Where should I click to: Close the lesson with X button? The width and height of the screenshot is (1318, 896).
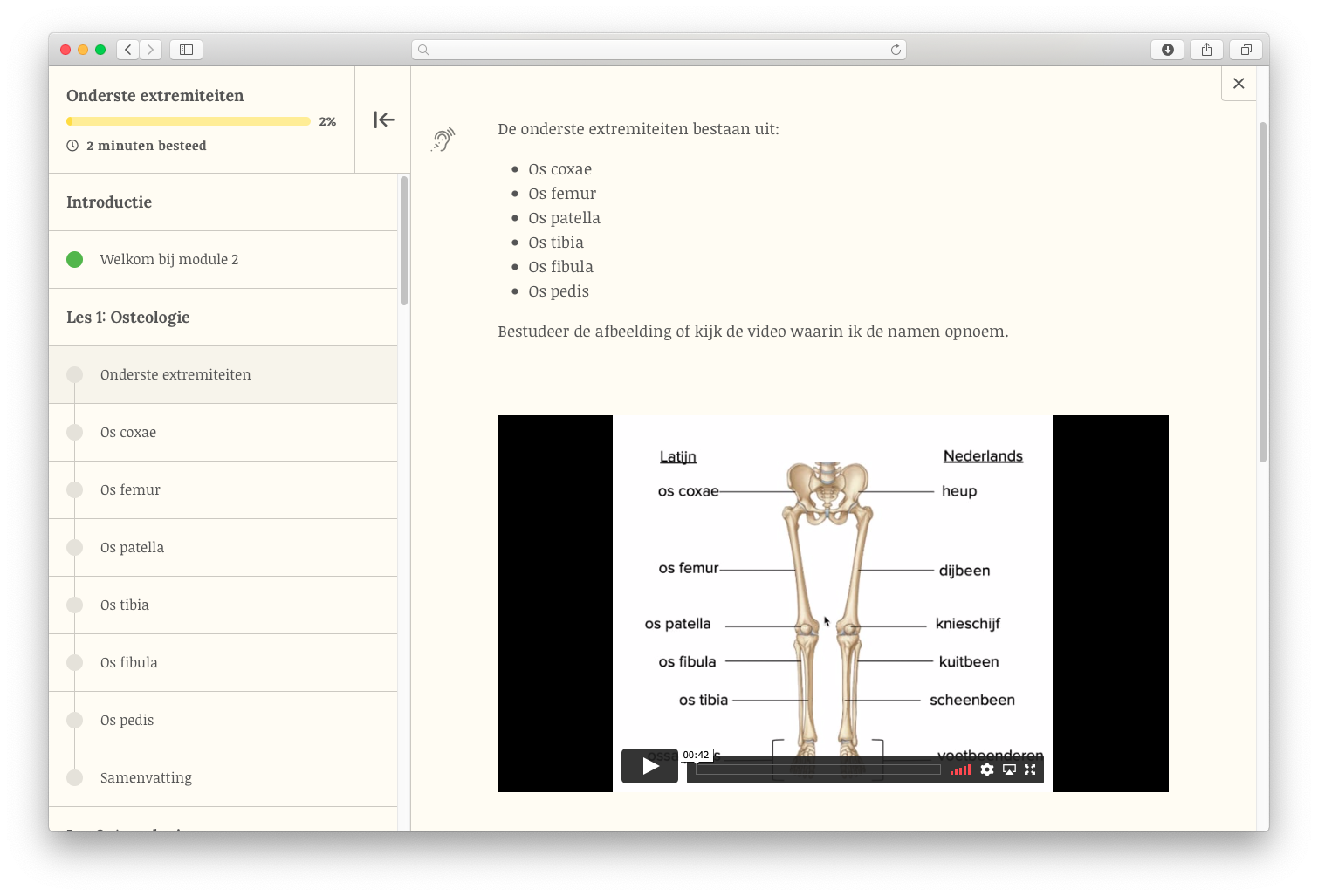coord(1238,84)
